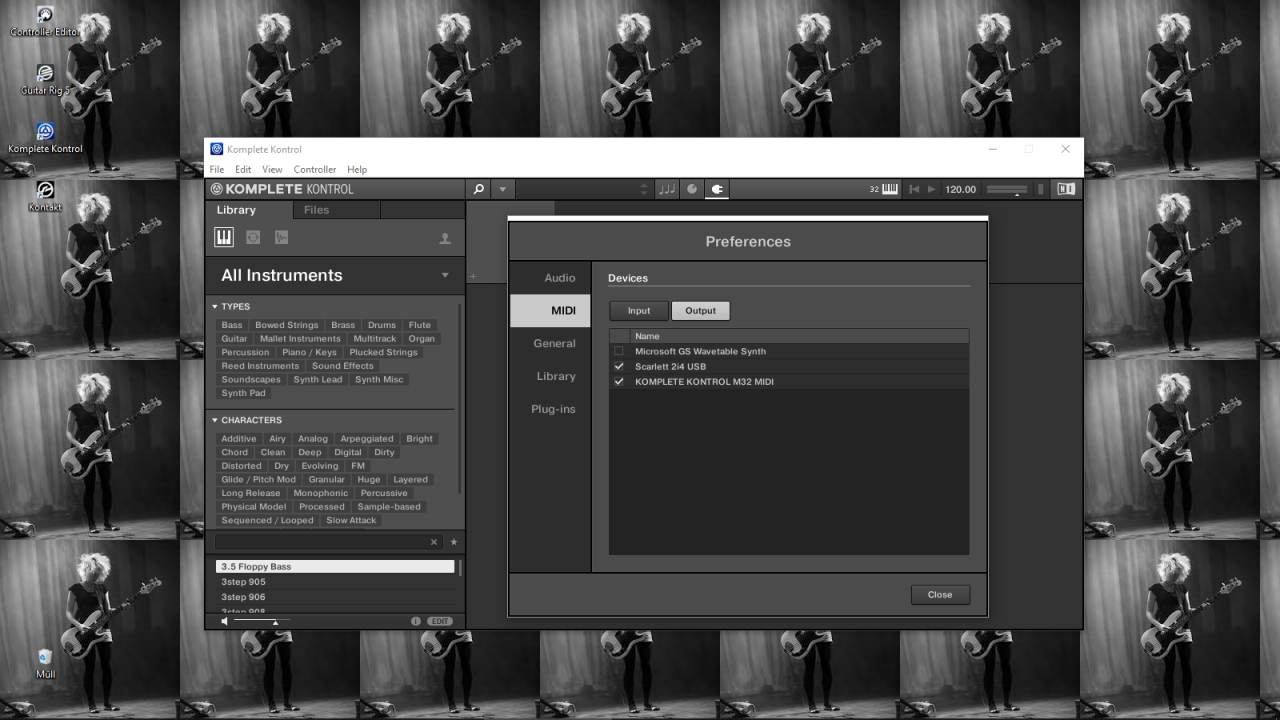This screenshot has width=1280, height=720.
Task: Click the play transport button
Action: coord(932,189)
